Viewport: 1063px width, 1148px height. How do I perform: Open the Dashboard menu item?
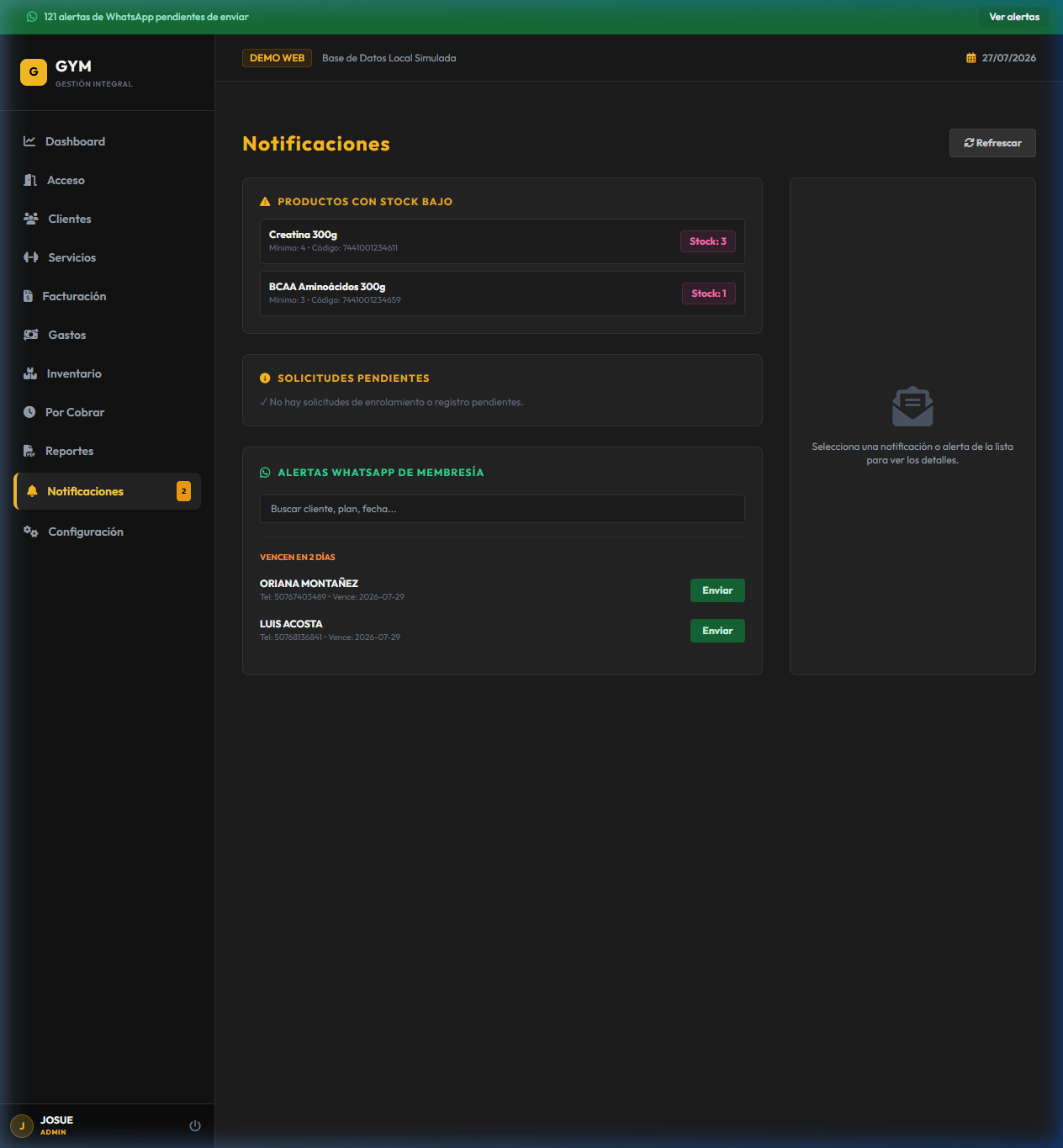pyautogui.click(x=108, y=141)
